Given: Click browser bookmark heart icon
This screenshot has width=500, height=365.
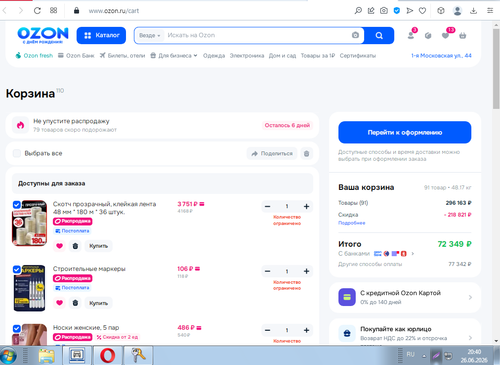Looking at the screenshot, I should point(422,11).
